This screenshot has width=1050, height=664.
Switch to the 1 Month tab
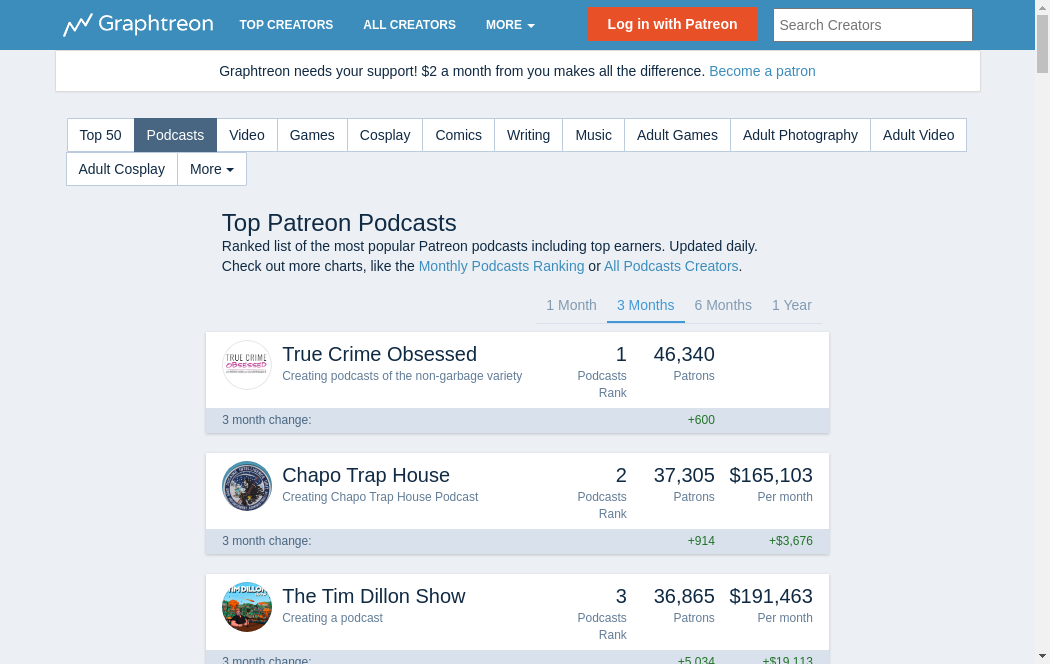[x=571, y=305]
